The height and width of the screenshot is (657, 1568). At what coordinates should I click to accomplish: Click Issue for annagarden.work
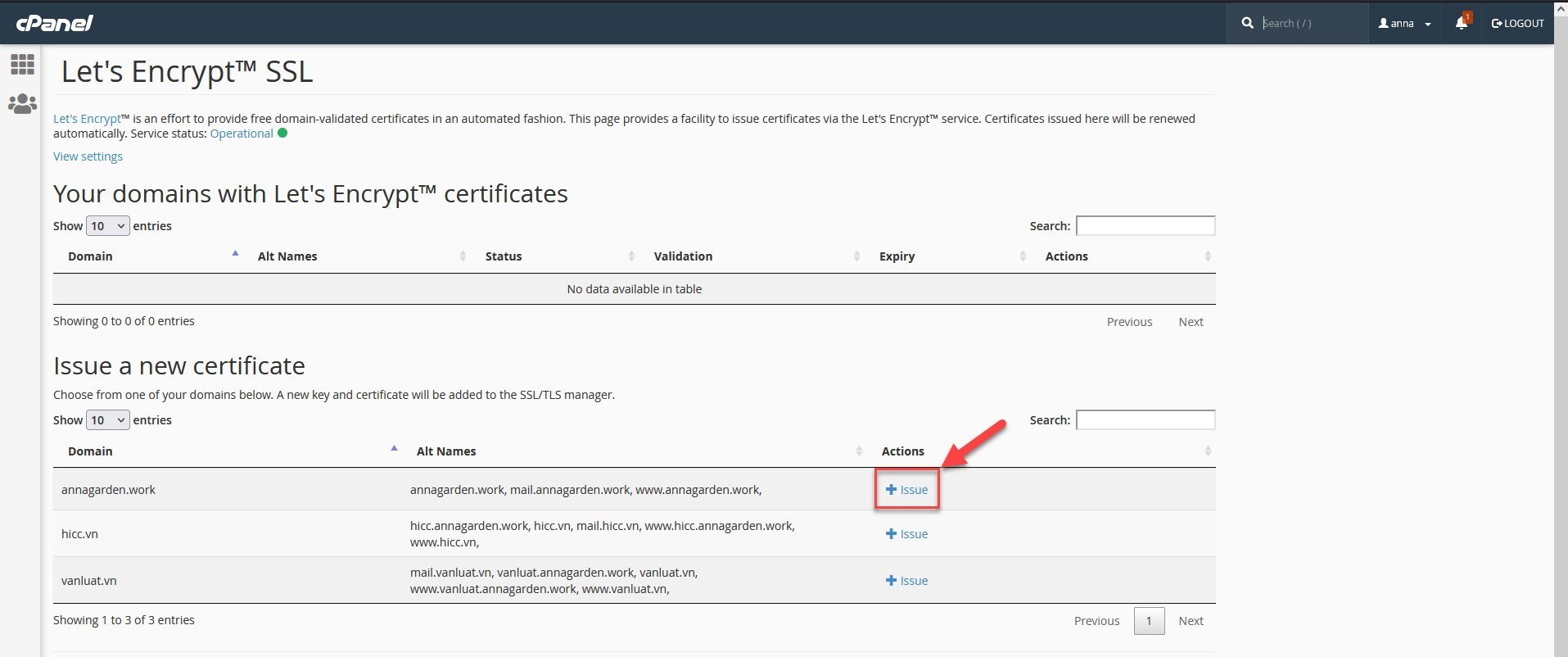[906, 490]
